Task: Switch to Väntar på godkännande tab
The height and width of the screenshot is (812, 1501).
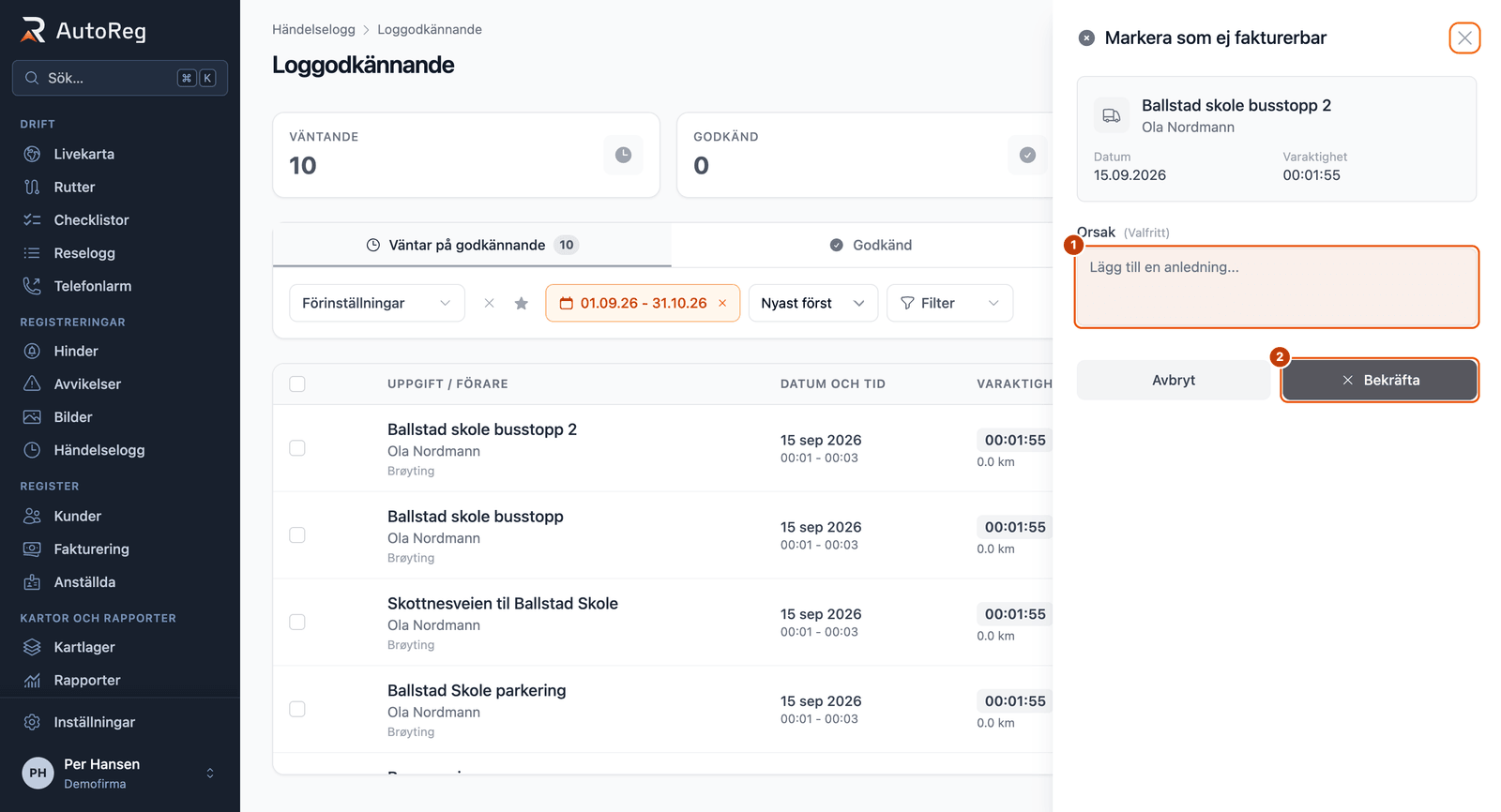Action: [472, 245]
